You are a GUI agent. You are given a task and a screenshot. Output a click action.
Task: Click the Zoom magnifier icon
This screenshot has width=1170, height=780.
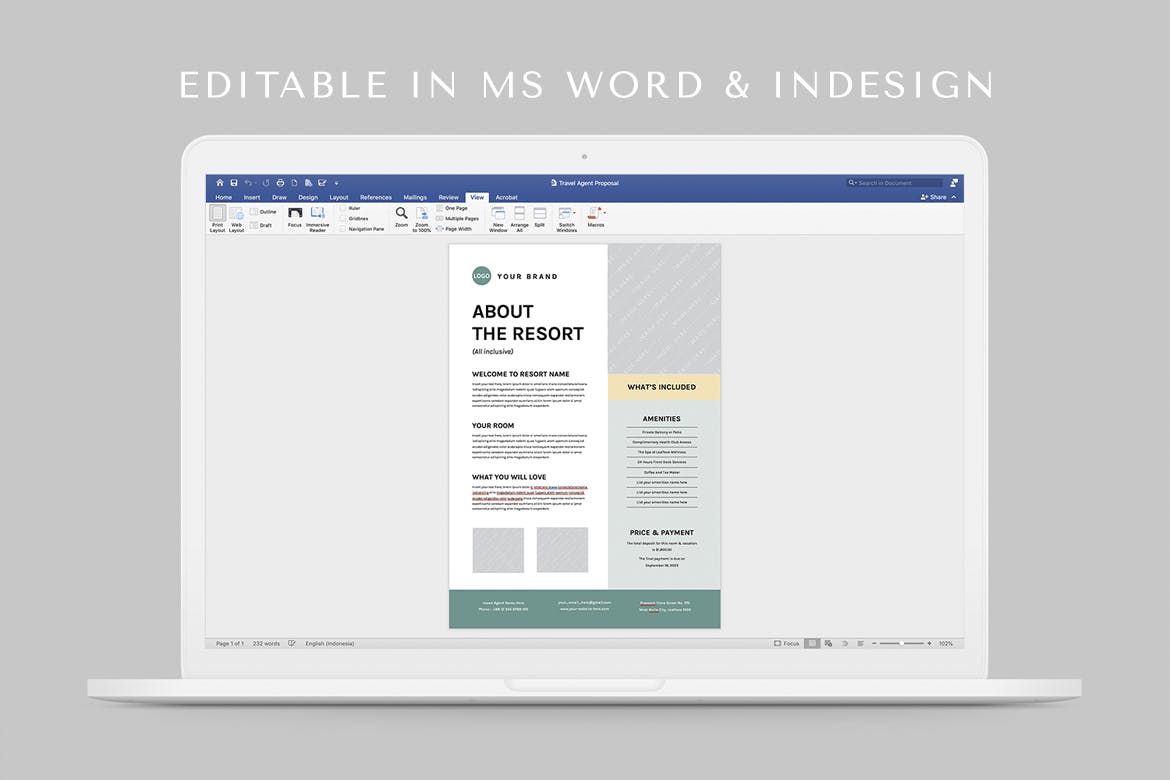[401, 213]
